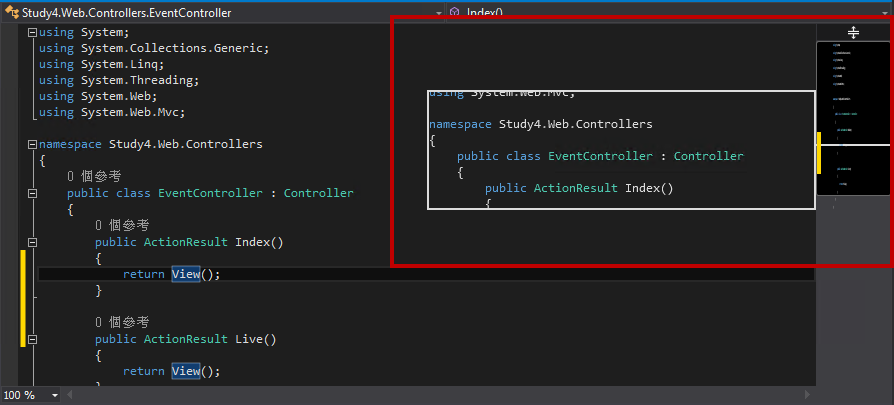
Task: Collapse the EventController class block
Action: point(32,193)
